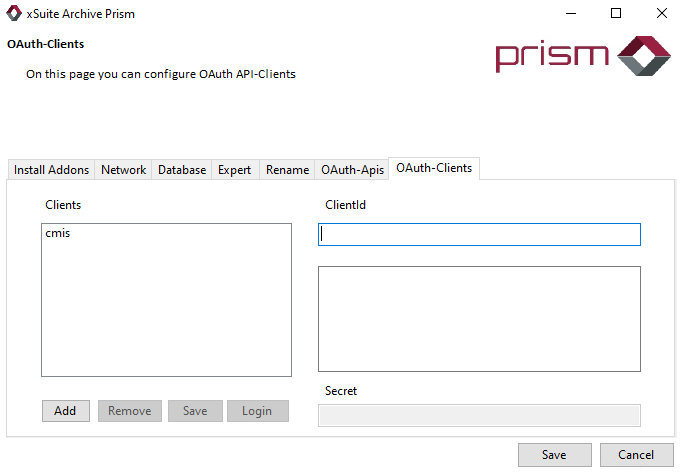
Task: Click the xSuite Archive Prism title bar icon
Action: tap(14, 13)
